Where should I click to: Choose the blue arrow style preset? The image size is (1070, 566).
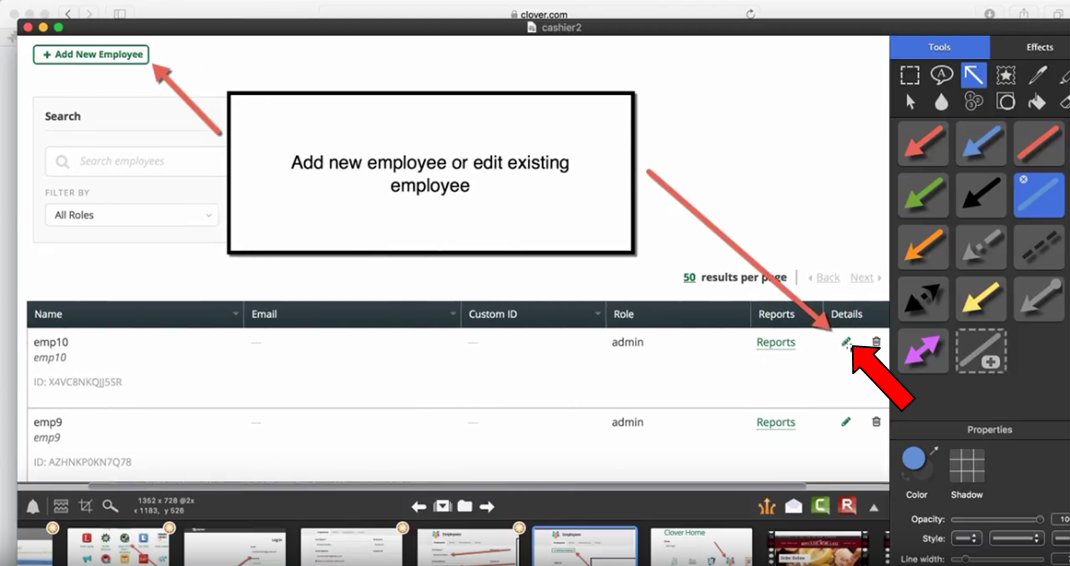(x=981, y=143)
